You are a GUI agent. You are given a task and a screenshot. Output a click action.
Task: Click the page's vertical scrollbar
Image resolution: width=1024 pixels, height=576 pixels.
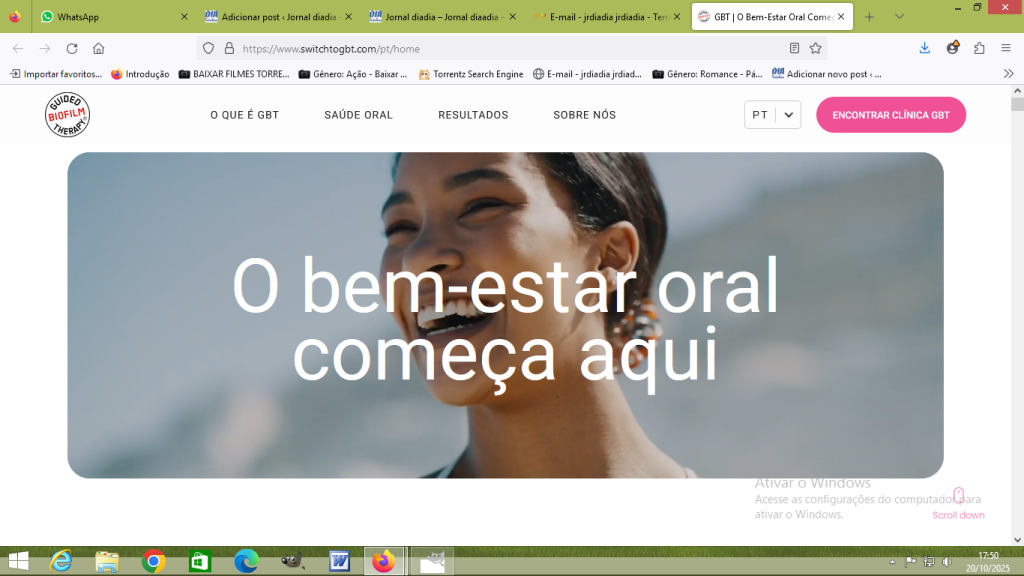[x=1017, y=300]
